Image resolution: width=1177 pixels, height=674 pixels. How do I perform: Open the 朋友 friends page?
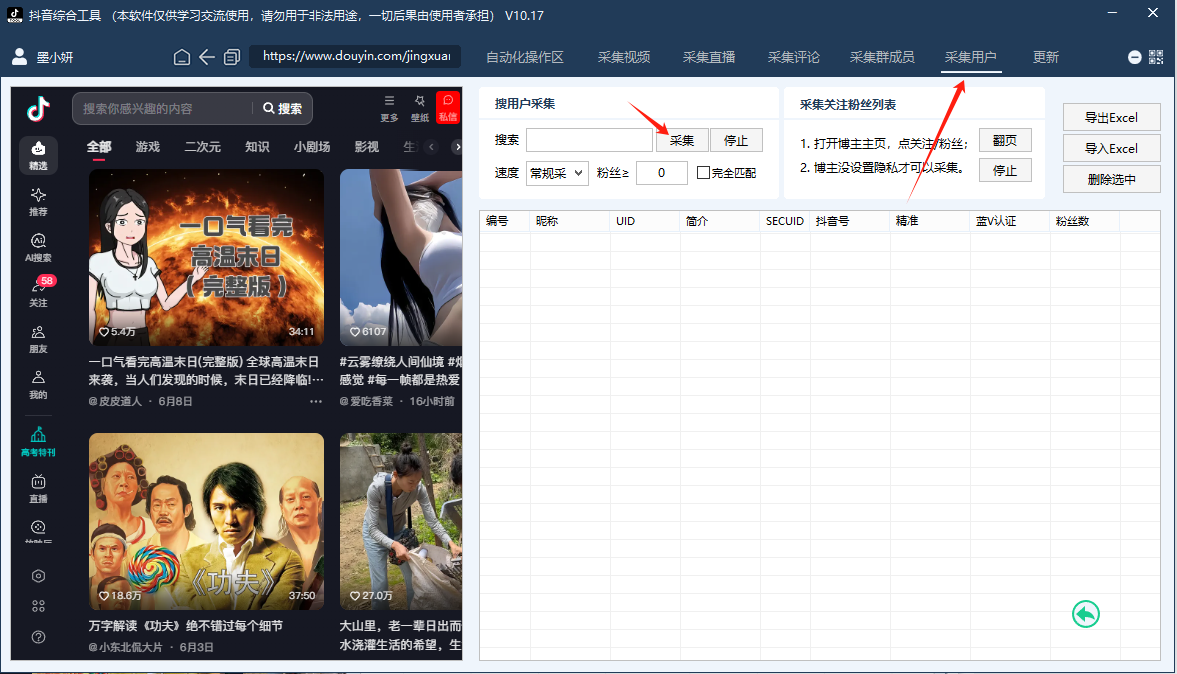click(x=38, y=339)
